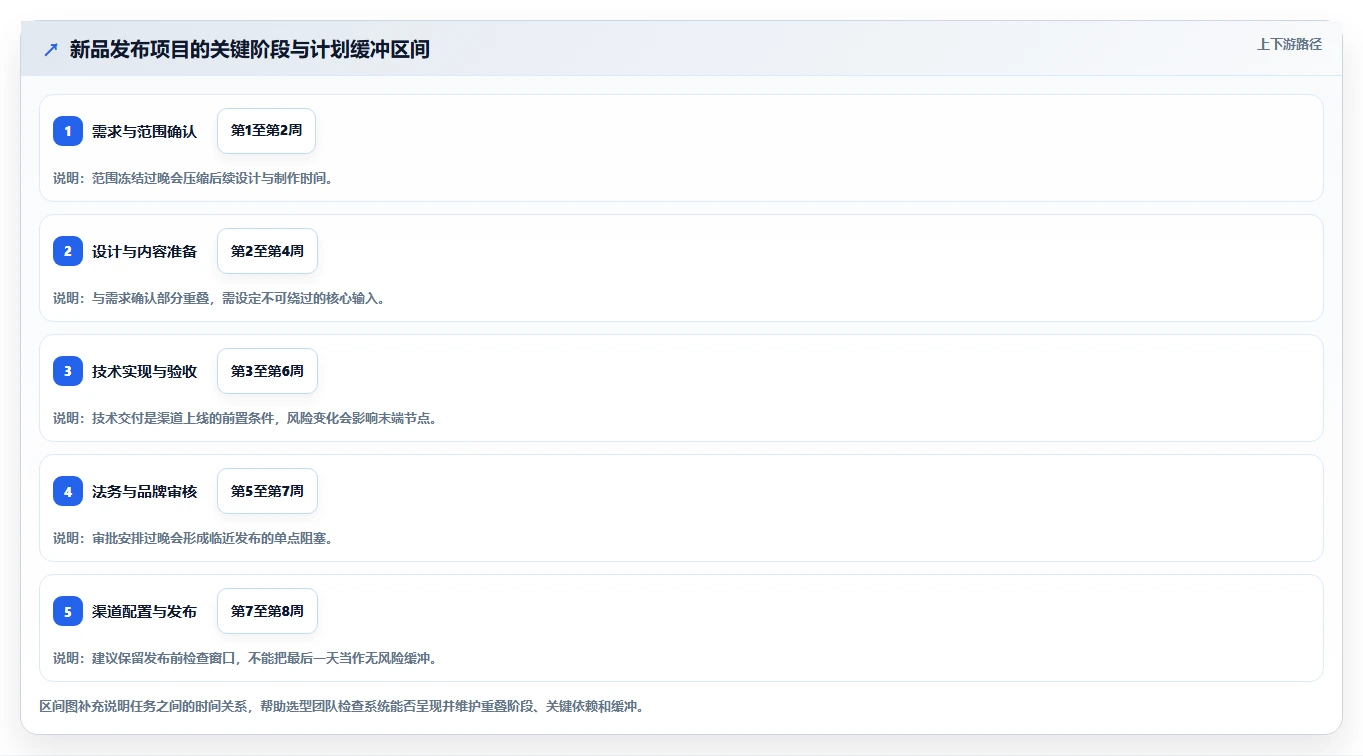The height and width of the screenshot is (756, 1363).
Task: Click the note about 技术交付是渠道上线的前置条件
Action: pyautogui.click(x=245, y=418)
